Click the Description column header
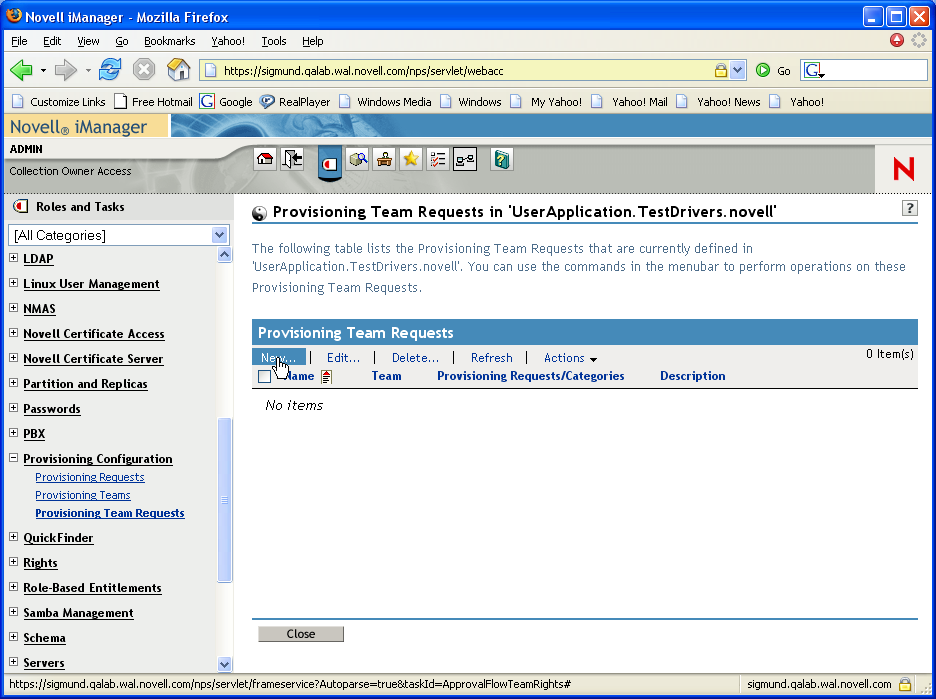 692,376
